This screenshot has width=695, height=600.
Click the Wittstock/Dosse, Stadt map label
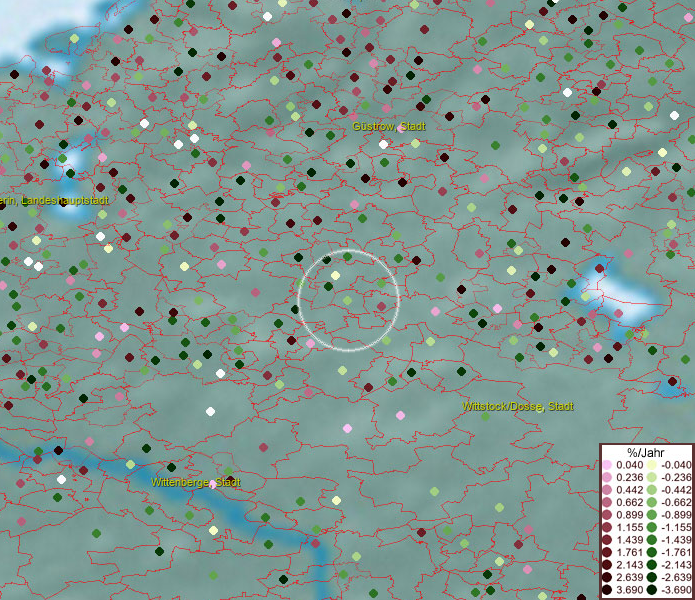518,406
